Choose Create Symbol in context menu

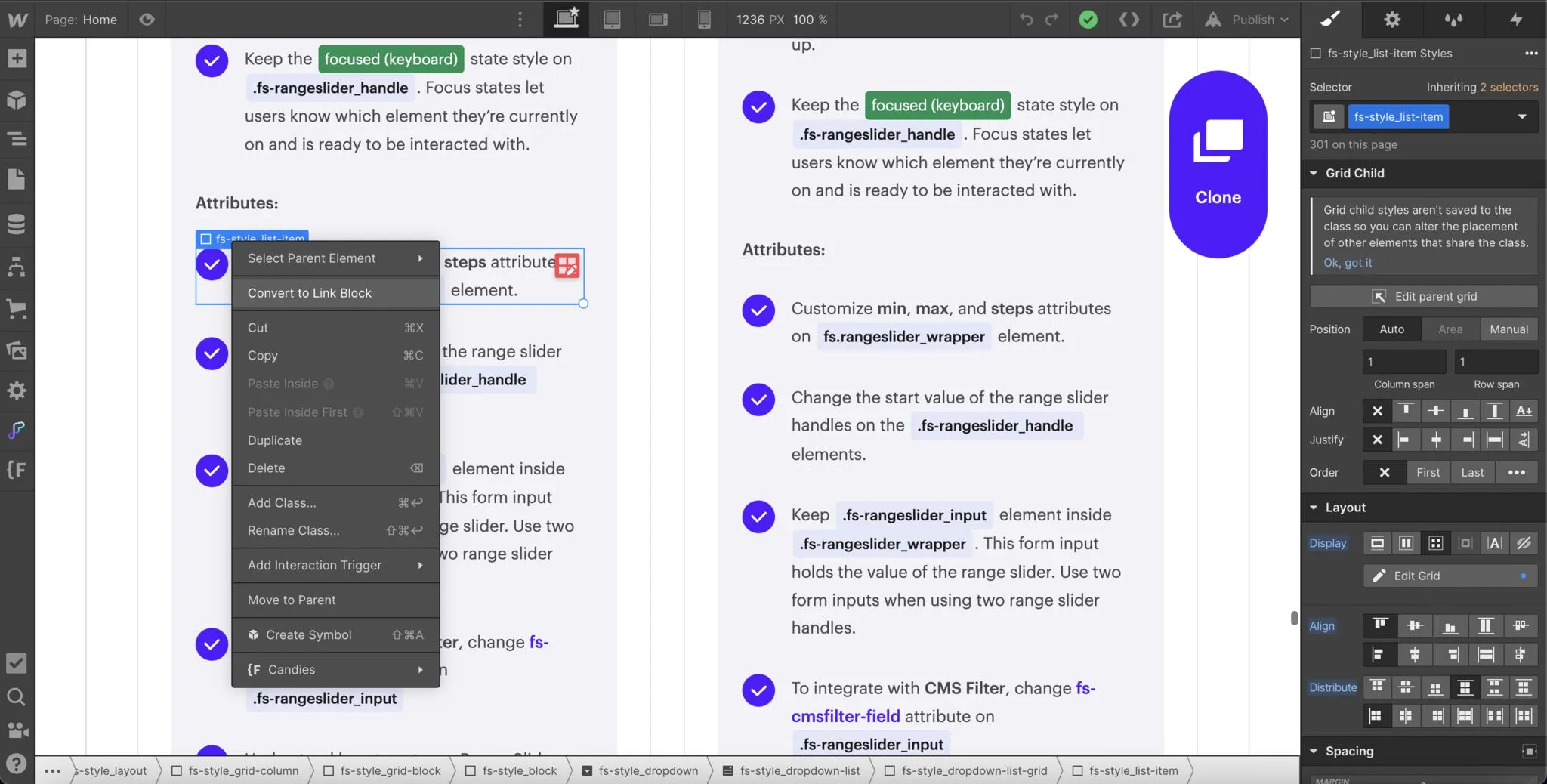[x=335, y=635]
